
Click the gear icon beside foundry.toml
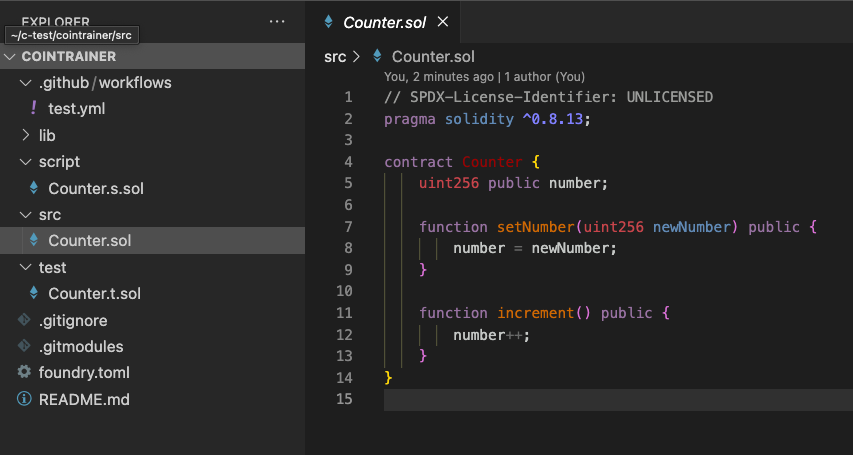click(x=24, y=372)
